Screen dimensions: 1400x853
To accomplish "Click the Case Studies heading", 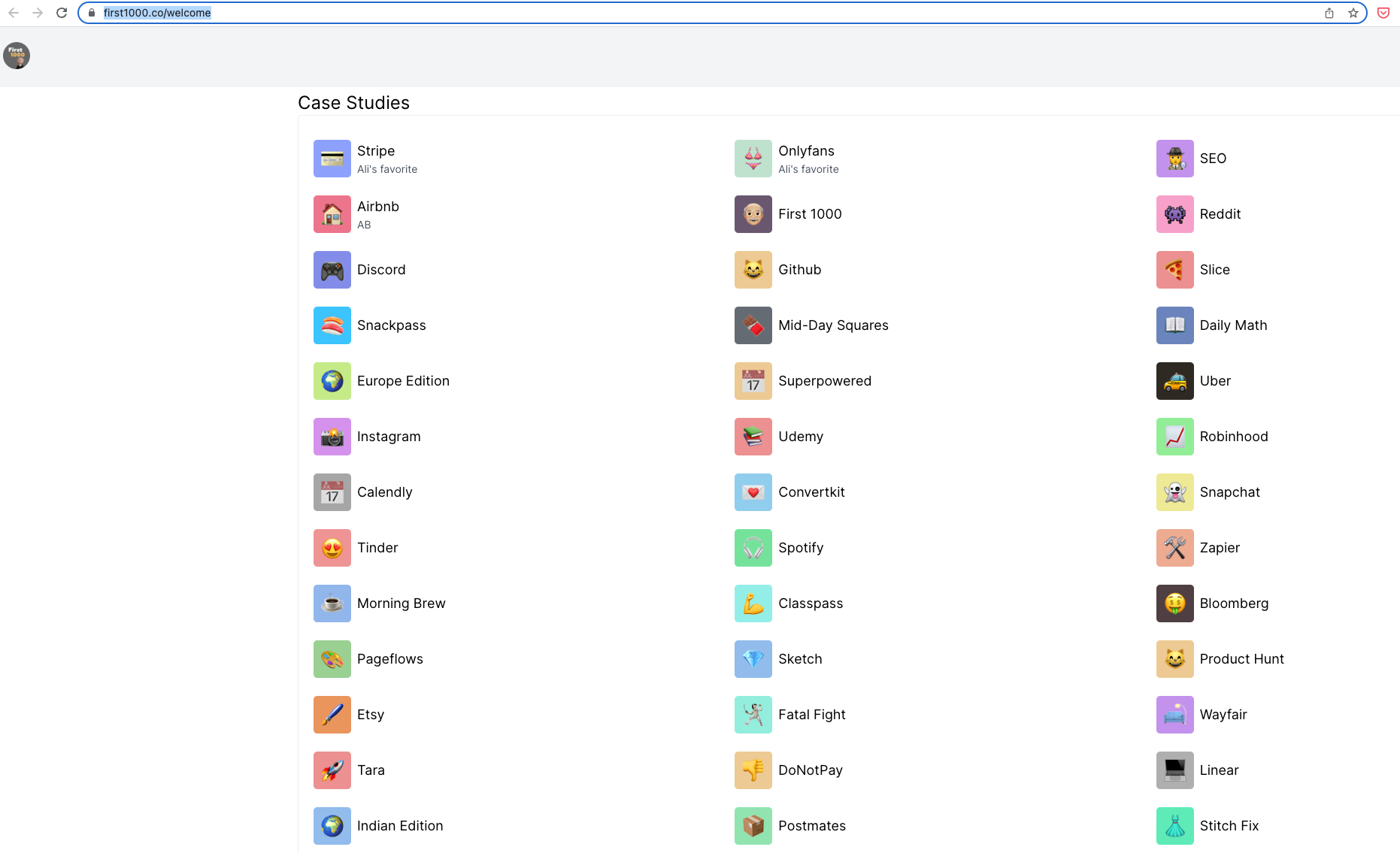I will click(x=353, y=103).
